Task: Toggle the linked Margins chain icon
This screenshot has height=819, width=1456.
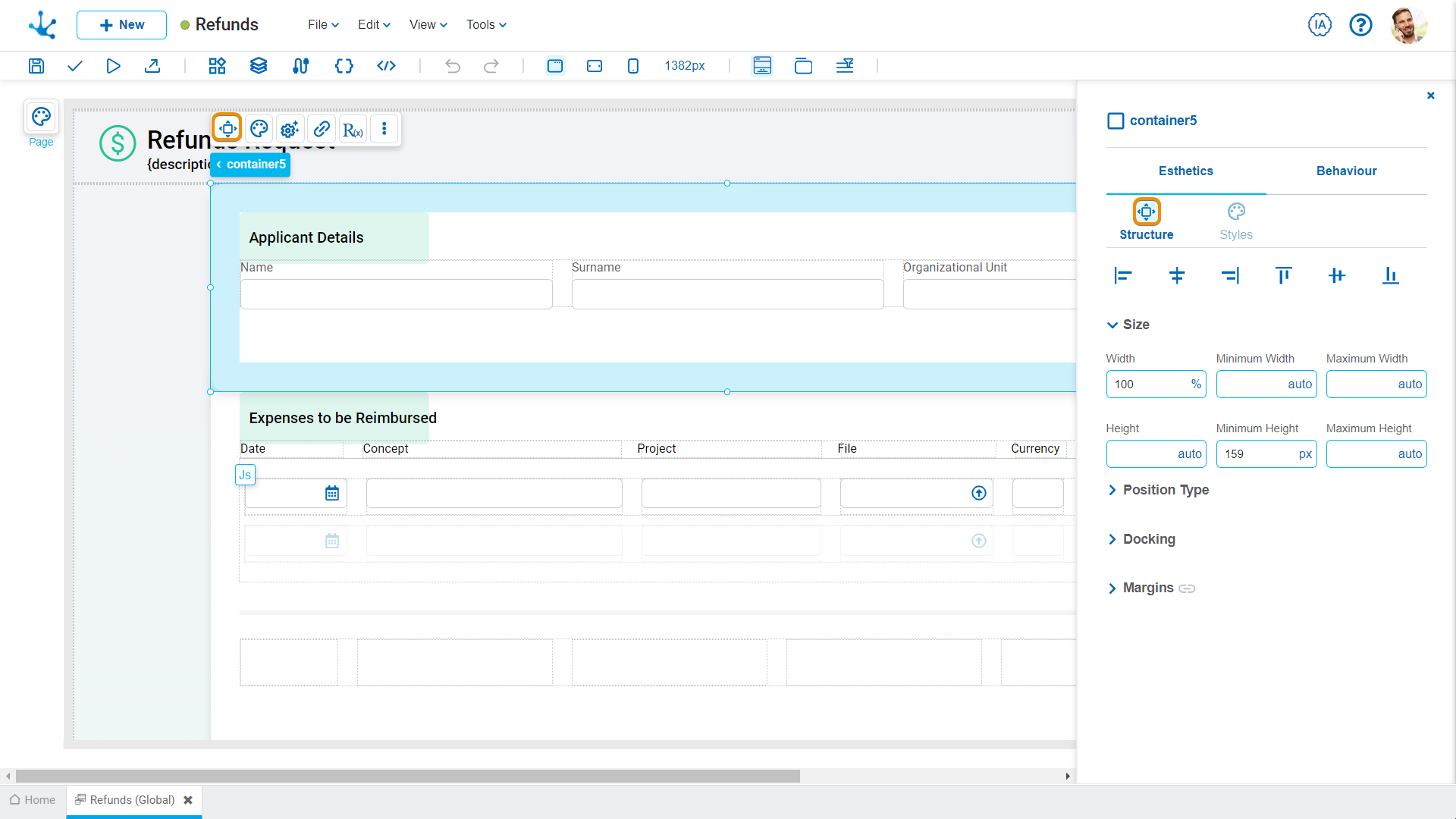Action: click(1187, 588)
